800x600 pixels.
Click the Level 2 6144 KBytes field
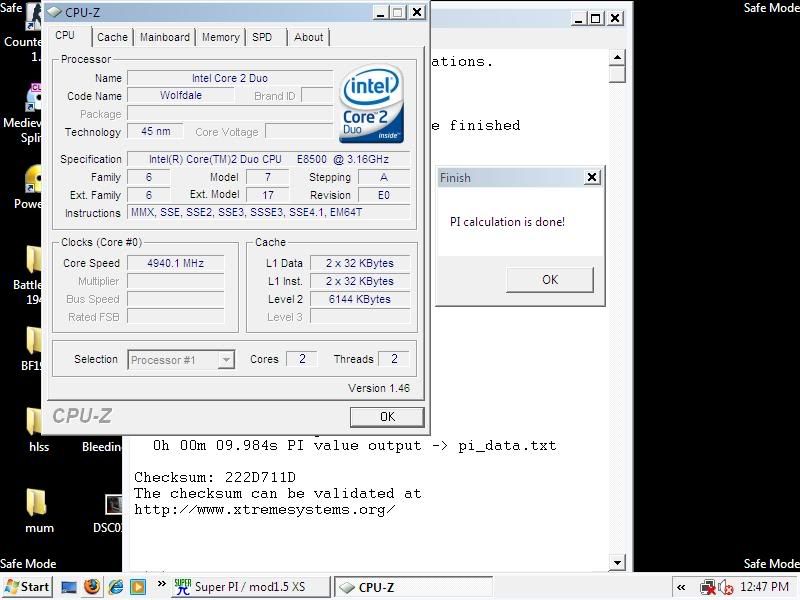[x=360, y=299]
